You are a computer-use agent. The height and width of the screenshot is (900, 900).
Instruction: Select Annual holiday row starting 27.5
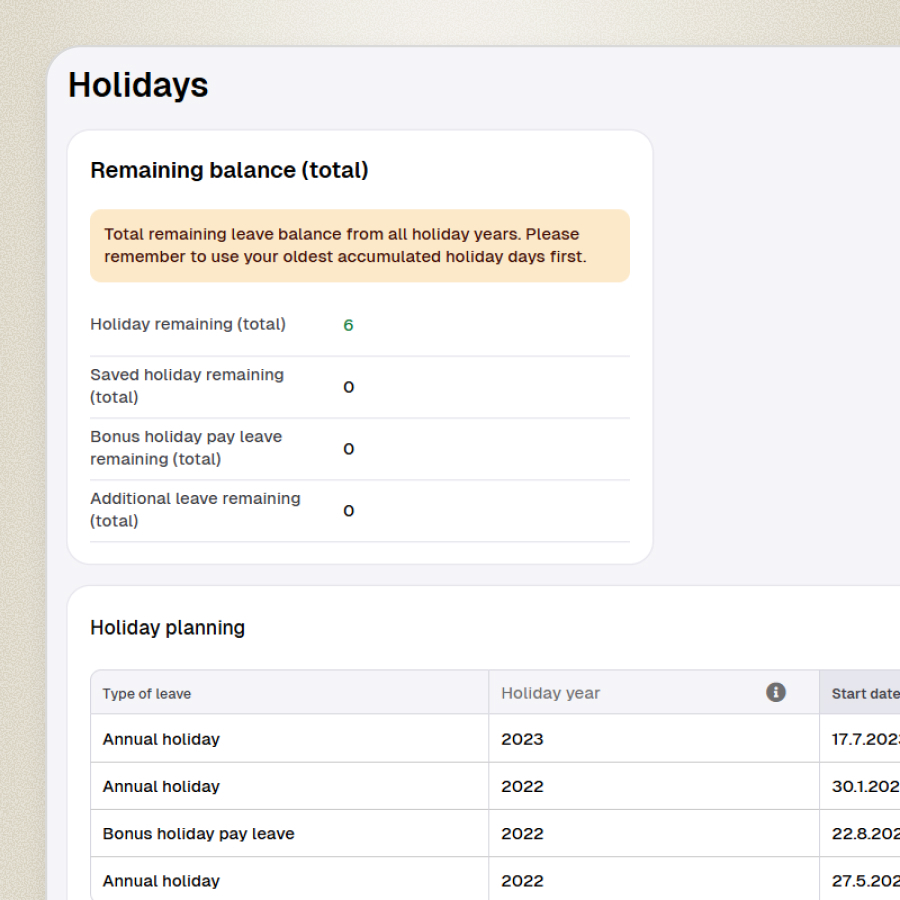[x=161, y=880]
